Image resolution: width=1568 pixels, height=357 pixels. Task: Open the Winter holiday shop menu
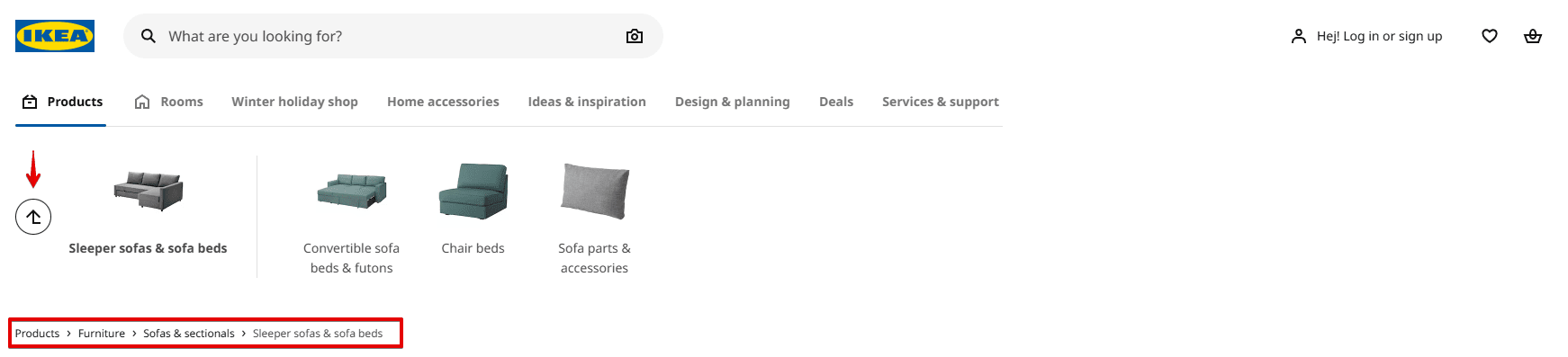(294, 102)
